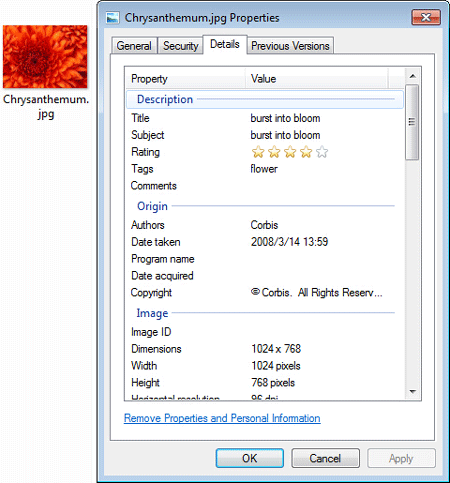Click the Authors property label
Screen dimensions: 450x483
coord(147,225)
